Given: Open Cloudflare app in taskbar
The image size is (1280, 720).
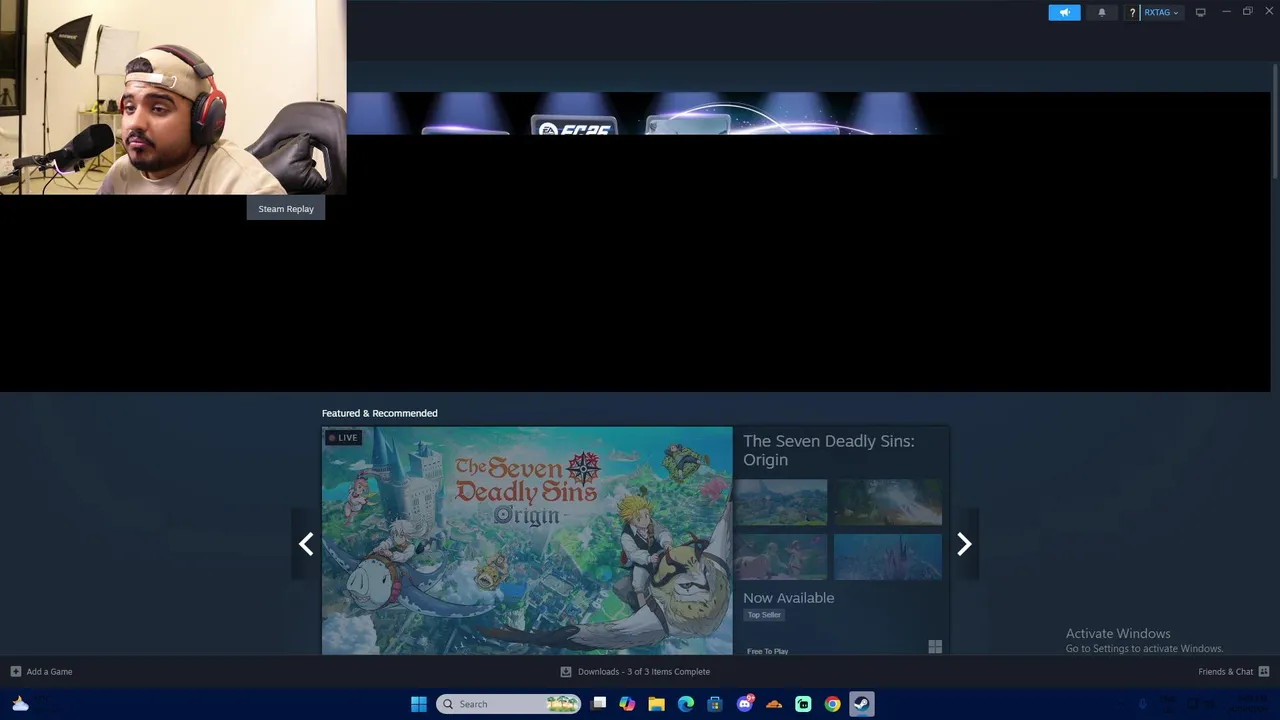Looking at the screenshot, I should (774, 704).
